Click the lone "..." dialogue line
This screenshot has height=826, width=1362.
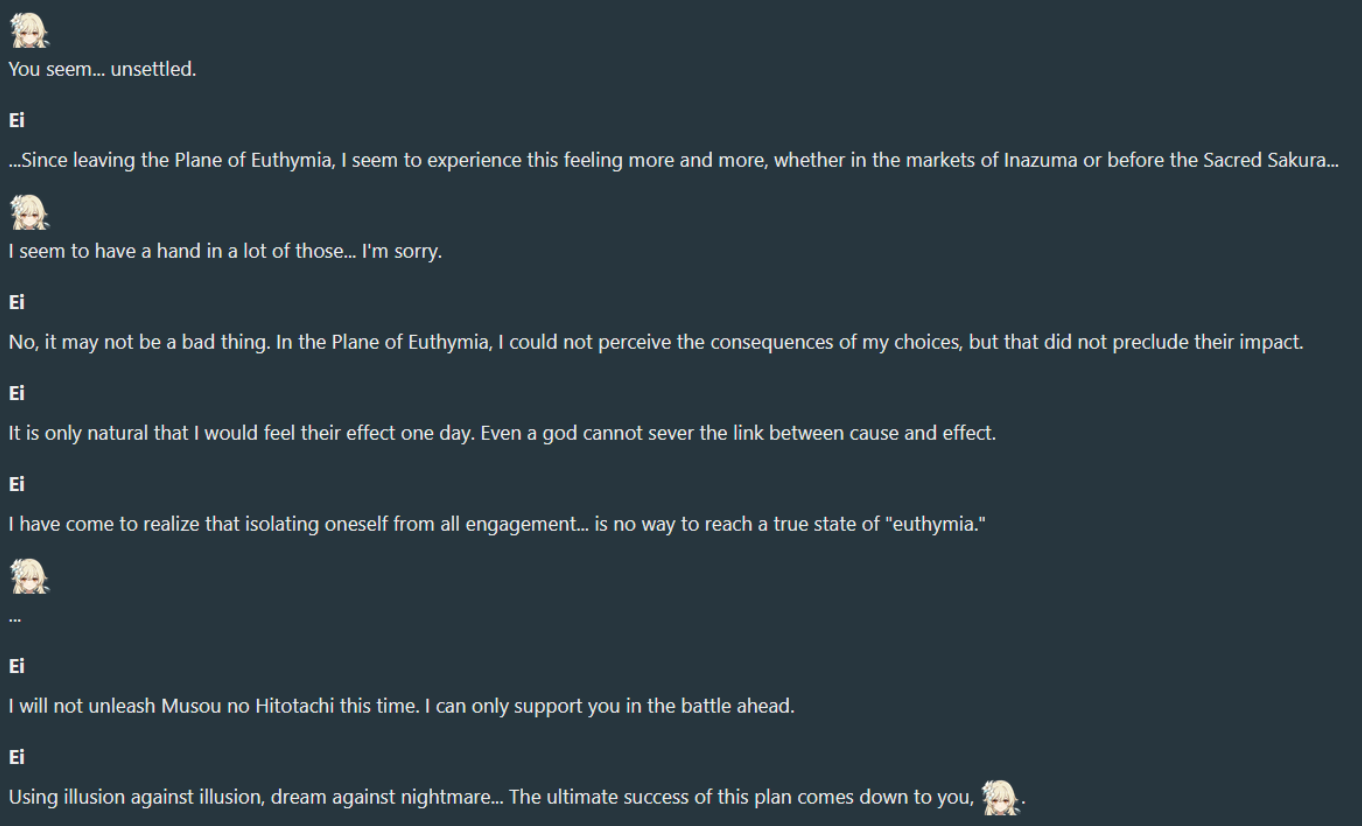click(15, 617)
